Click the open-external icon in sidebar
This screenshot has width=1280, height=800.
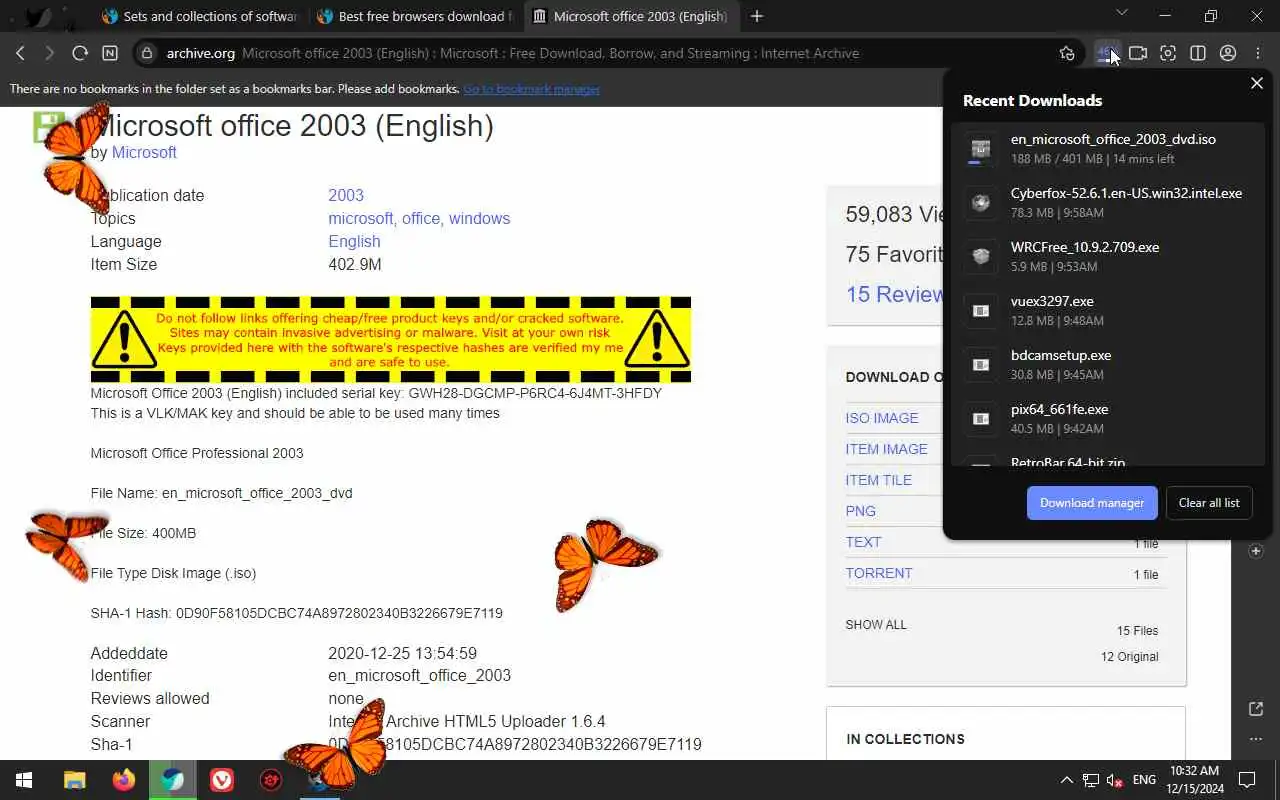tap(1257, 709)
